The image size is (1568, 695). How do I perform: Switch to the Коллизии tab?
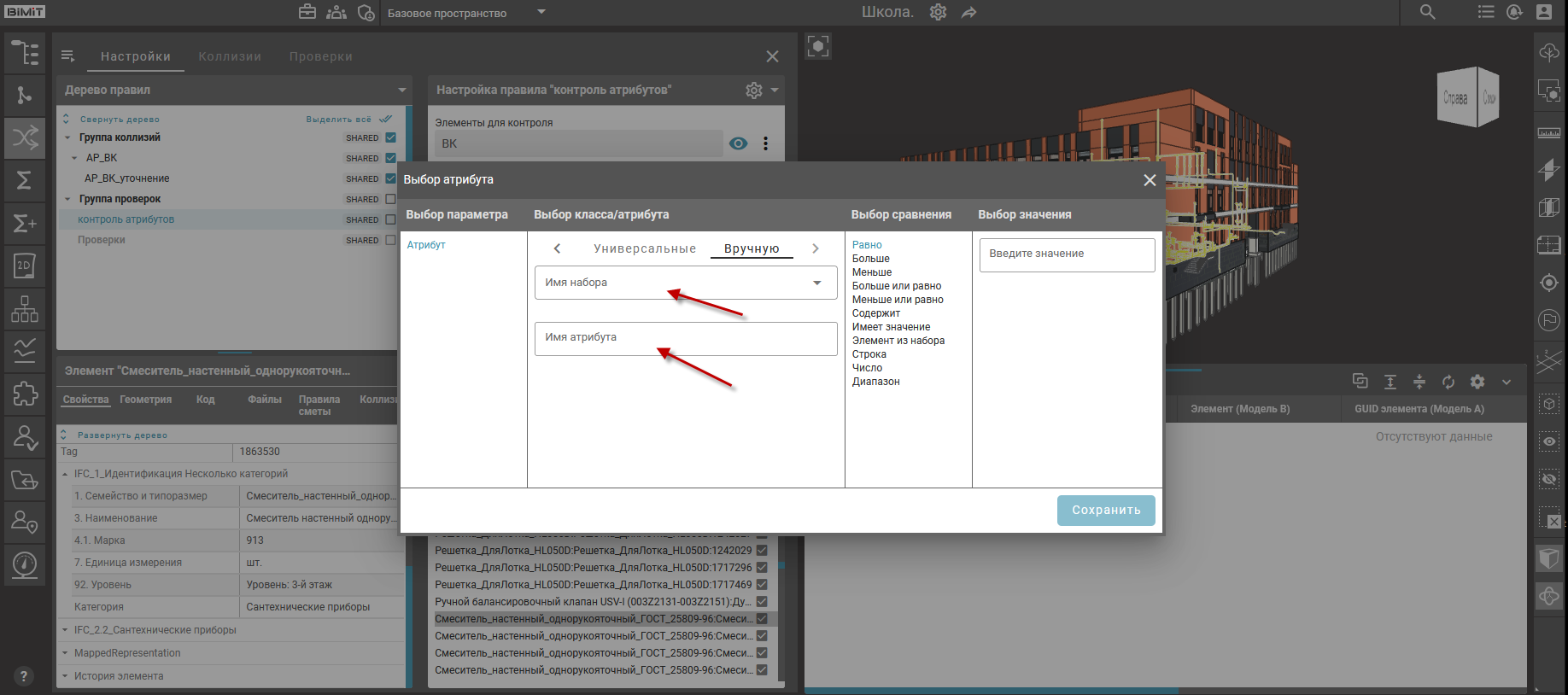(x=230, y=56)
